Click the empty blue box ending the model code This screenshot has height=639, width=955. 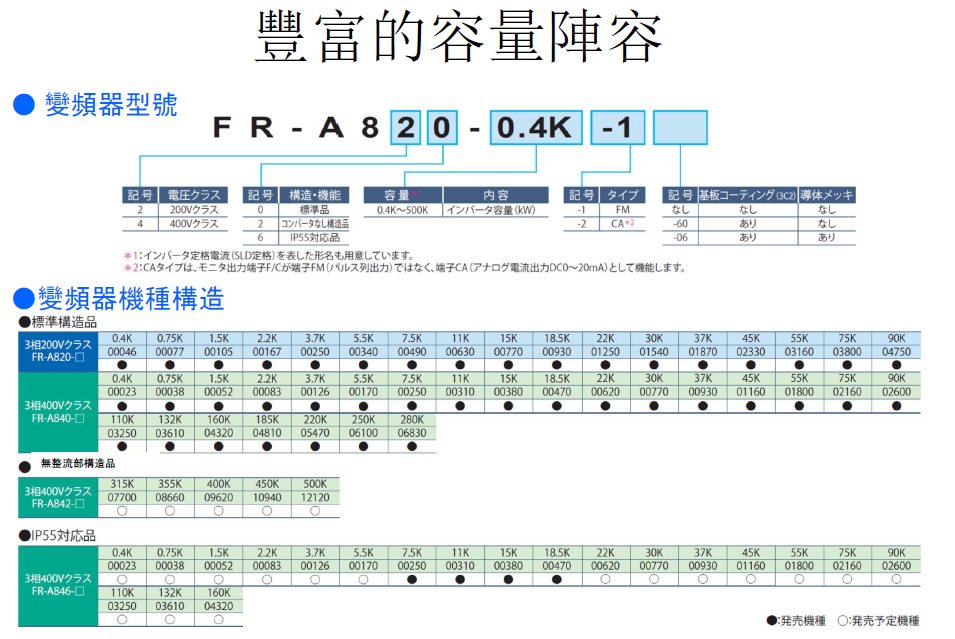click(x=680, y=128)
